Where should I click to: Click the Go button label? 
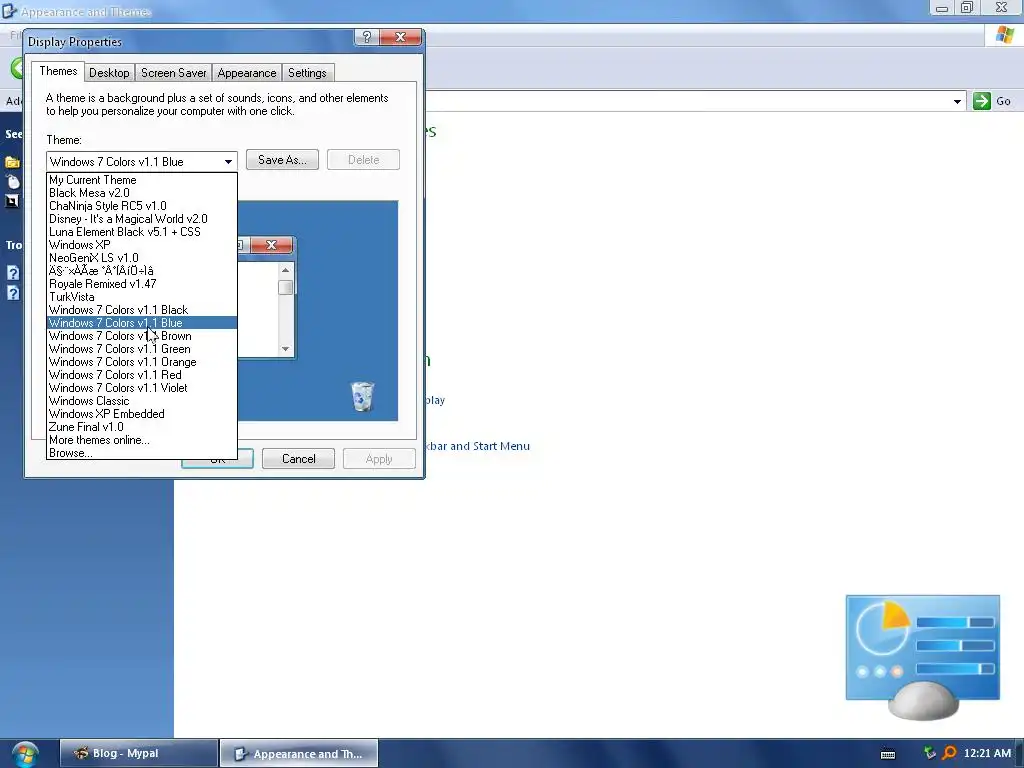(x=1003, y=101)
